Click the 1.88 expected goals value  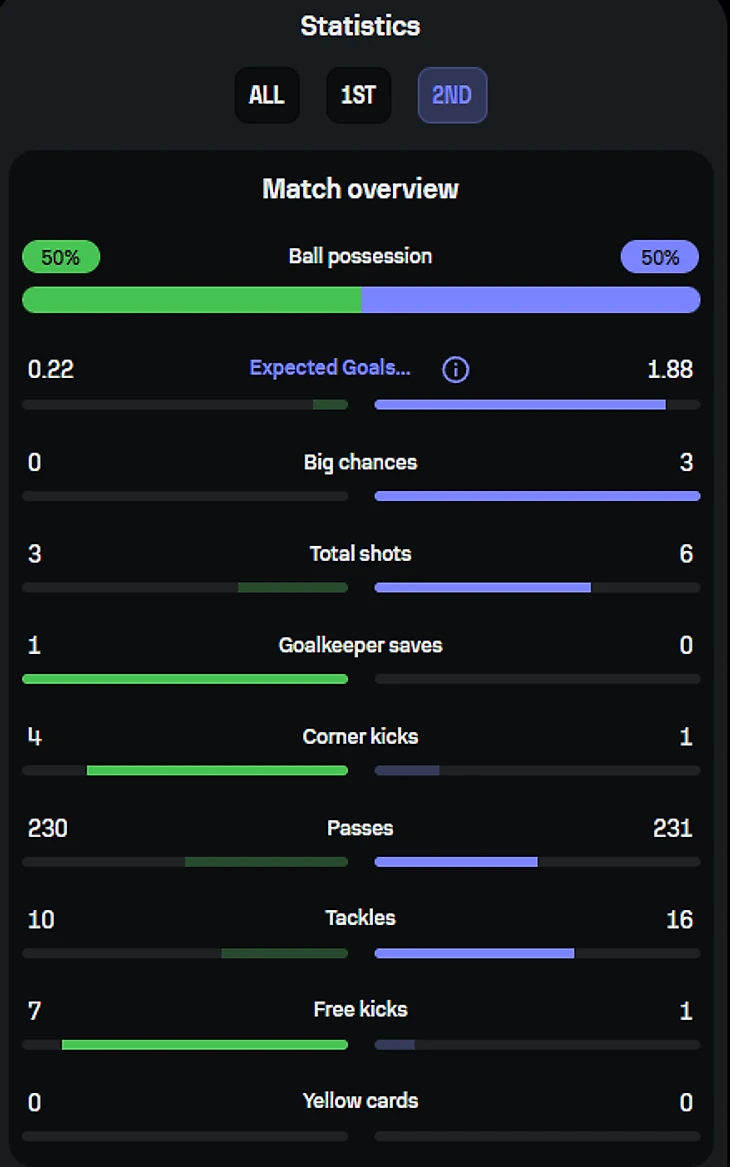tap(670, 369)
